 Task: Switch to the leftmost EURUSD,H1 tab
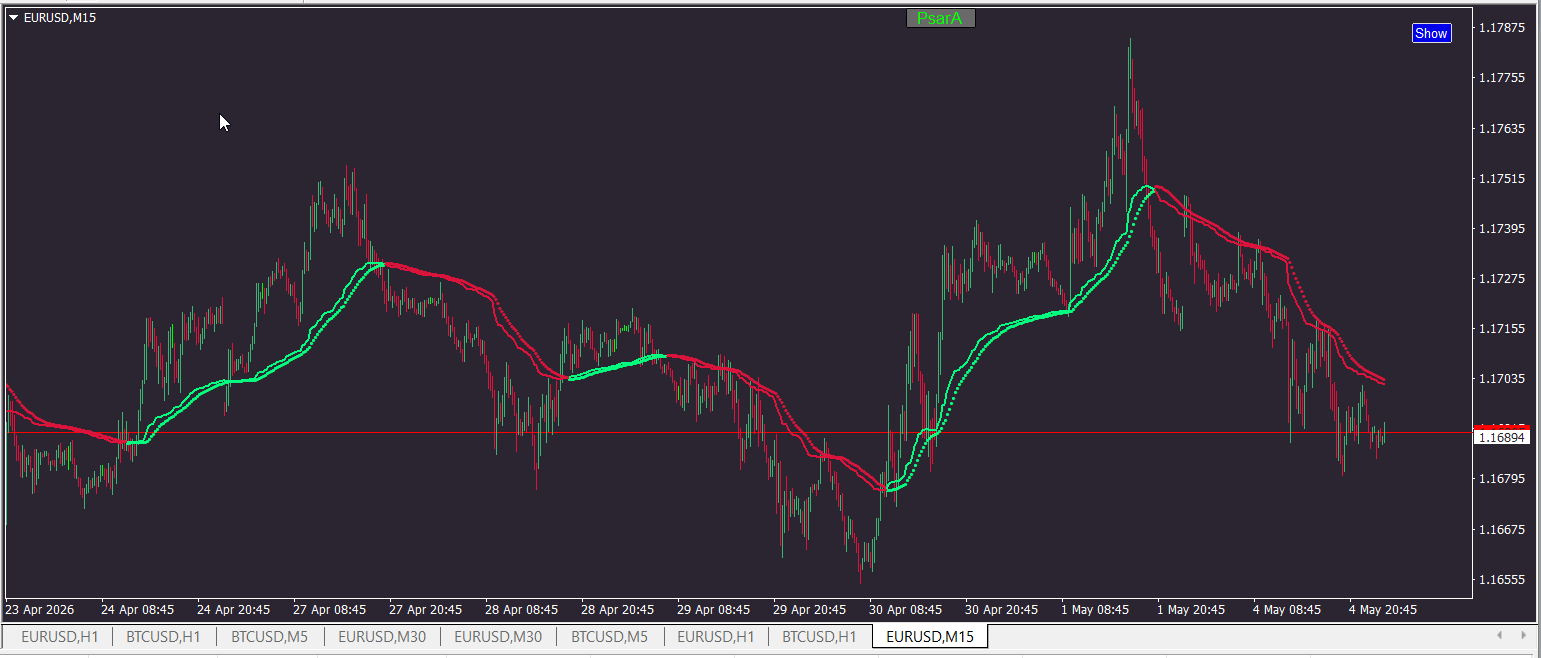point(60,636)
